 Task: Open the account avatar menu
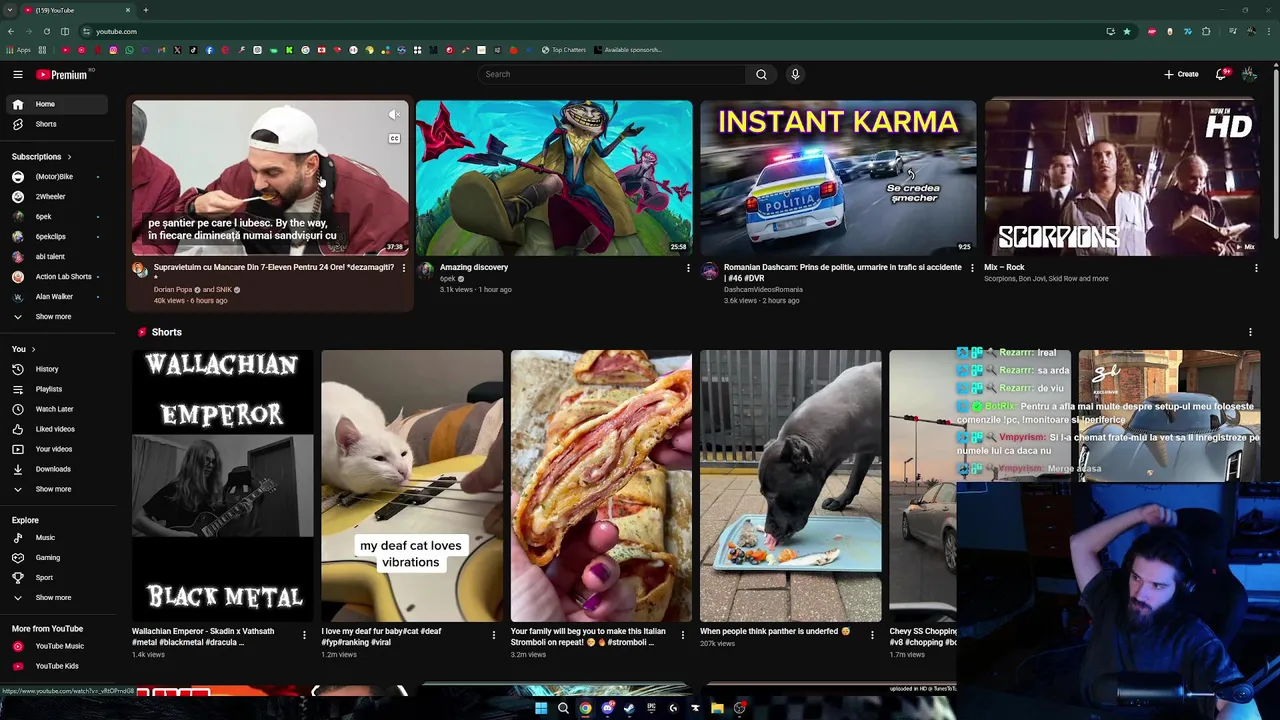click(1249, 74)
